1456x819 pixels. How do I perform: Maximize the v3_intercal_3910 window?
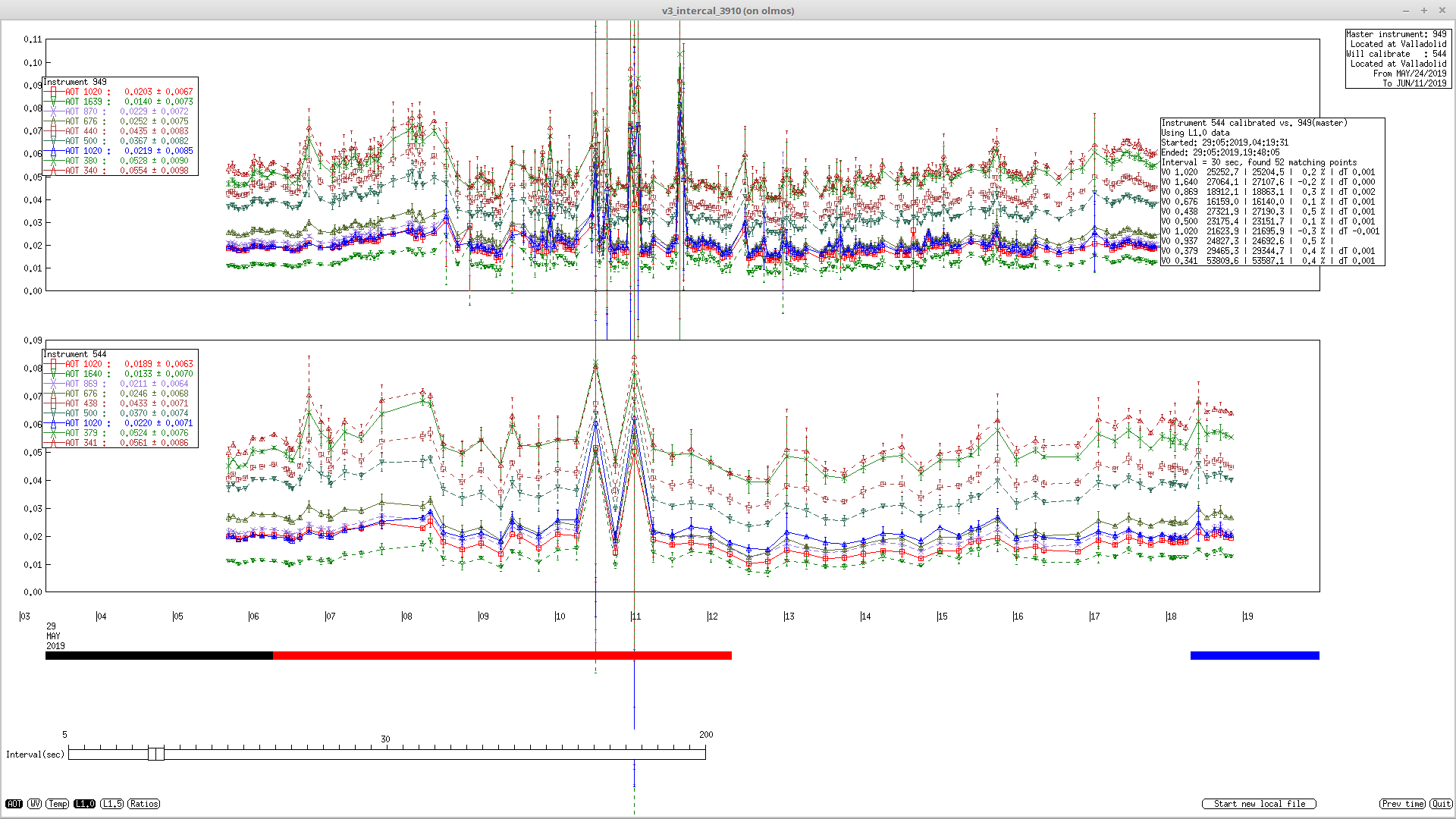point(1424,11)
